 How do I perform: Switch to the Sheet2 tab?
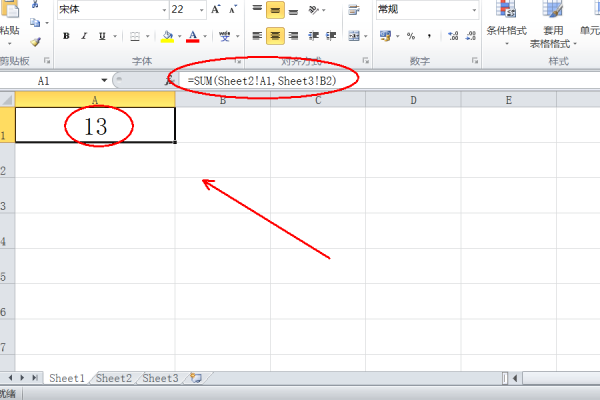pos(113,378)
